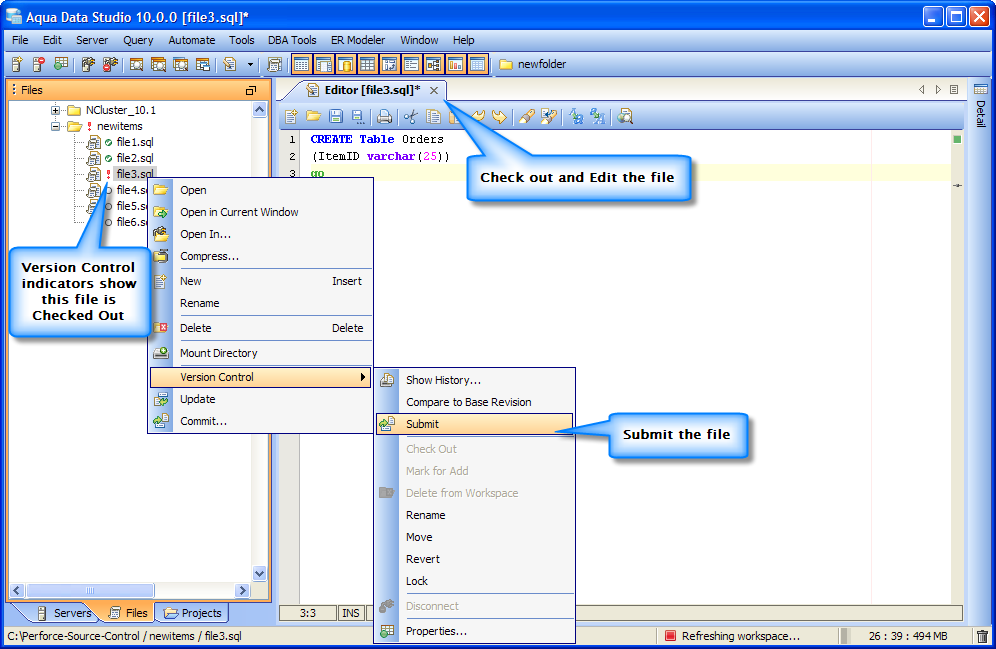Click the Files tree scroll down arrow

click(x=259, y=573)
